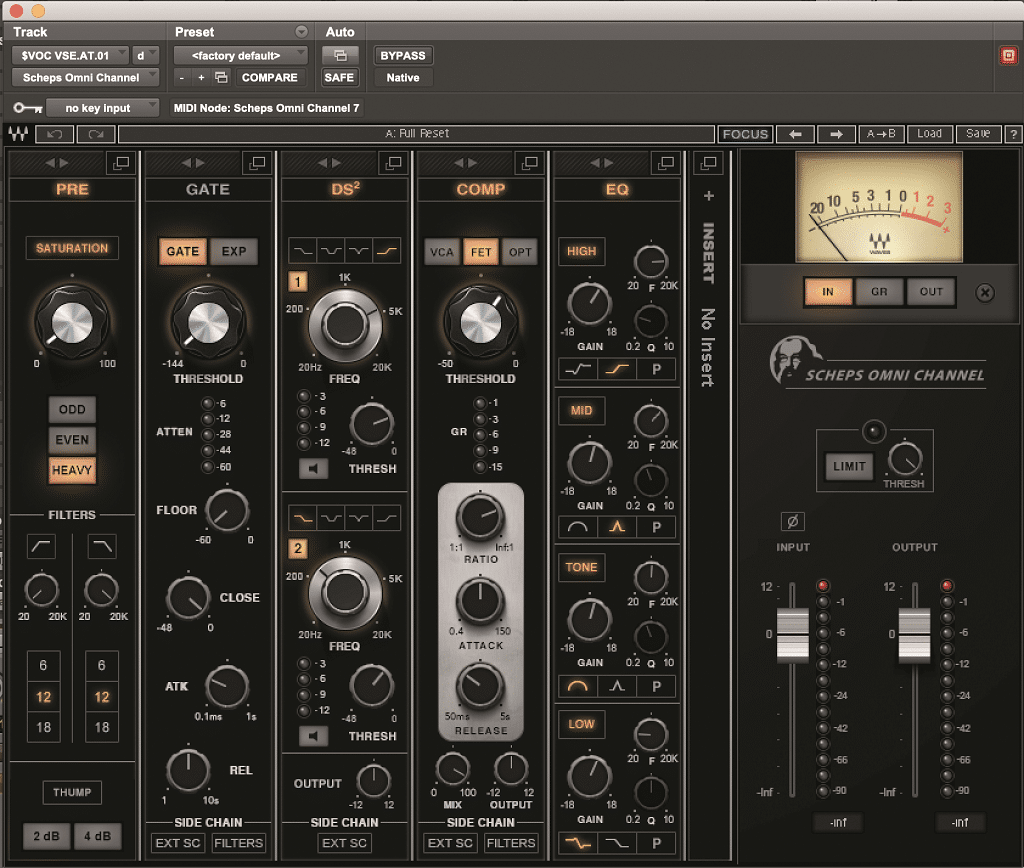The height and width of the screenshot is (868, 1024).
Task: Click the previous preset left arrow
Action: coord(795,134)
